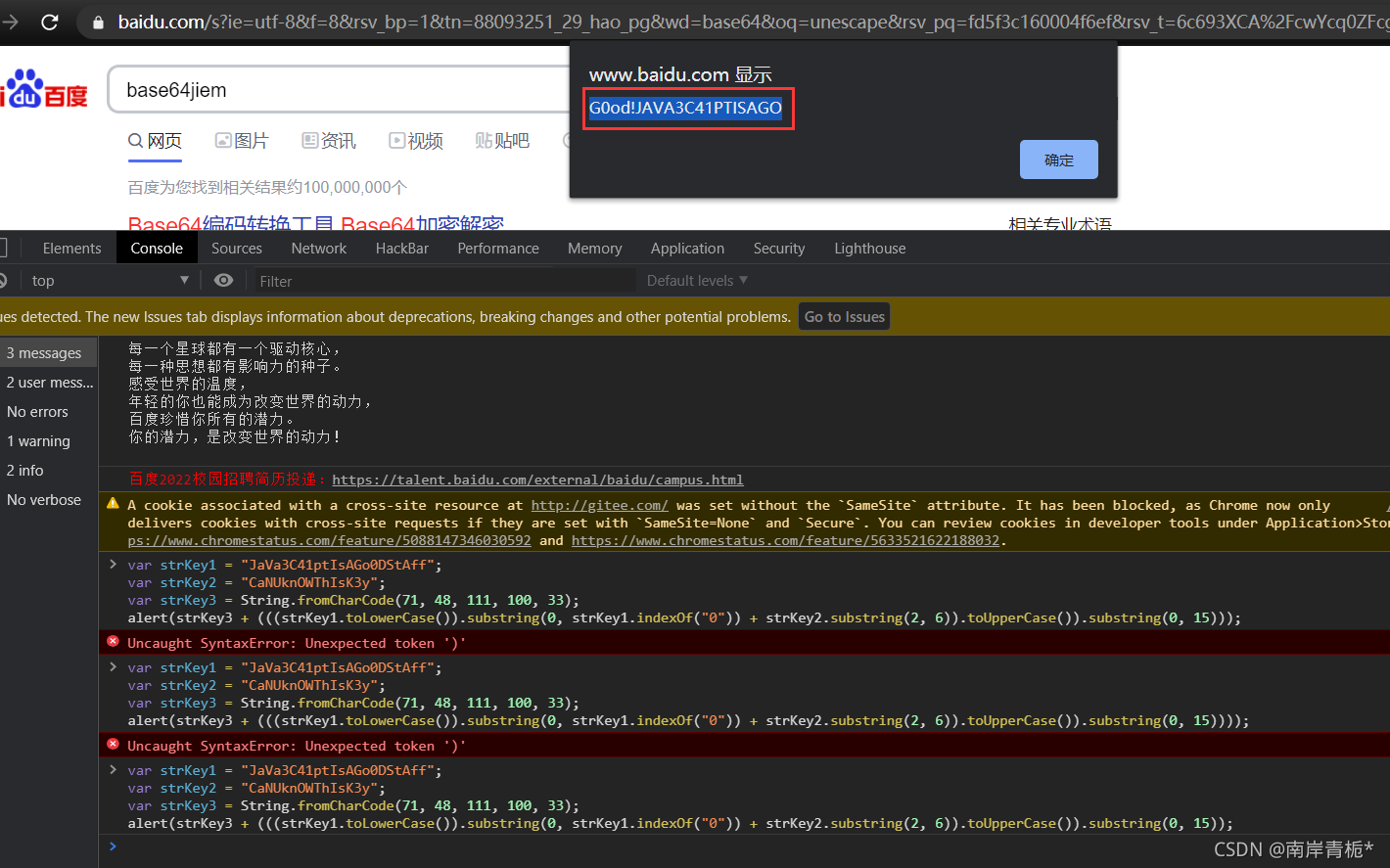Image resolution: width=1390 pixels, height=868 pixels.
Task: Click the lock icon in address bar
Action: (x=98, y=22)
